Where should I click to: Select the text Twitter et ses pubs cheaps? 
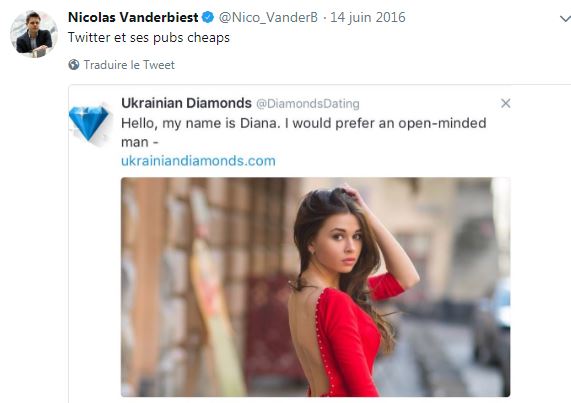(x=149, y=37)
